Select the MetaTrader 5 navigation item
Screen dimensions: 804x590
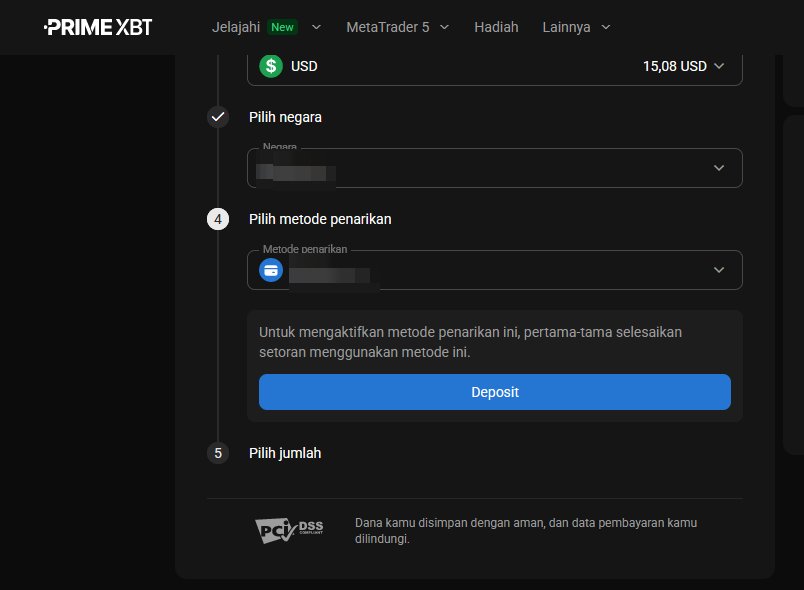pos(388,27)
